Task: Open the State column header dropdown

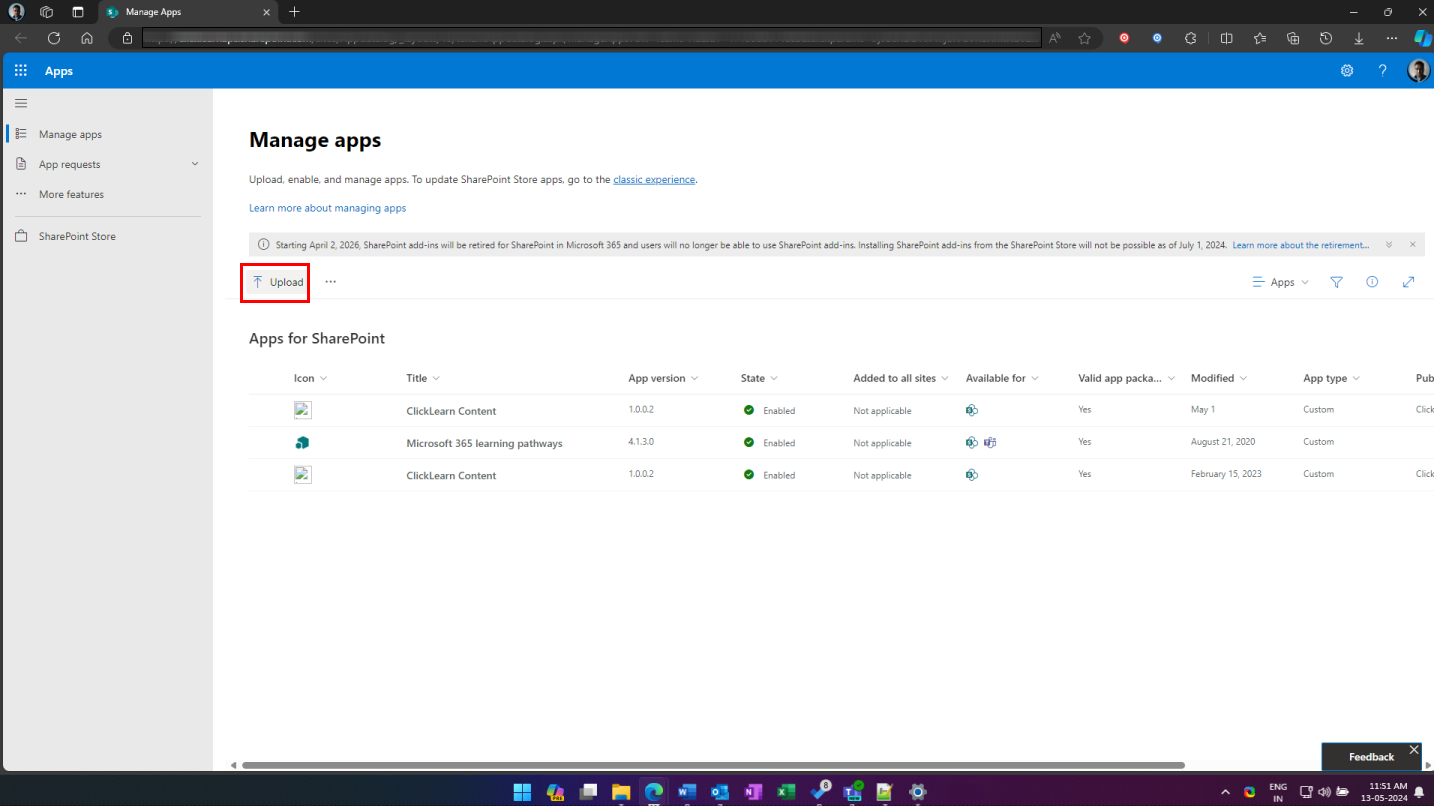Action: [x=759, y=378]
